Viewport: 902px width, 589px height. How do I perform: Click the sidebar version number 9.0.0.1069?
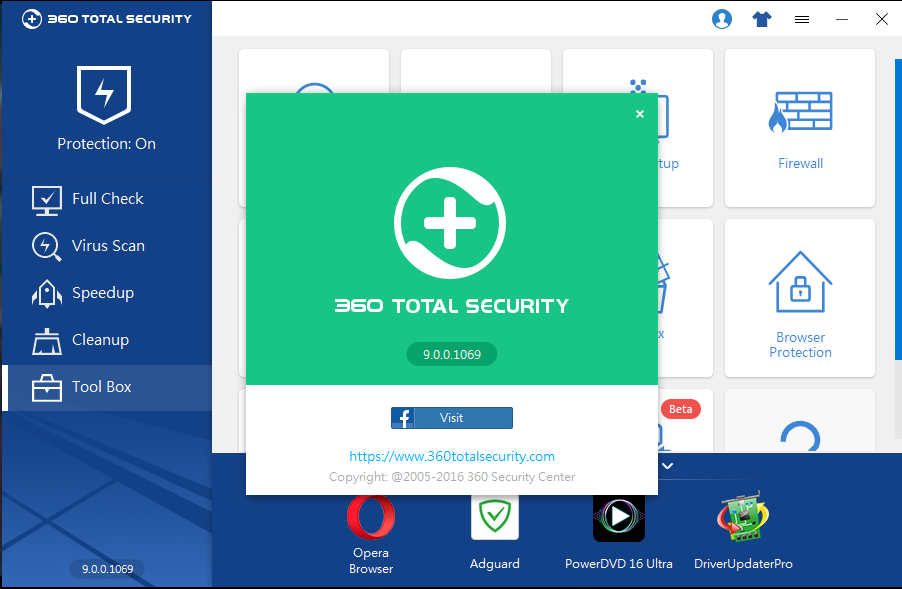point(107,569)
